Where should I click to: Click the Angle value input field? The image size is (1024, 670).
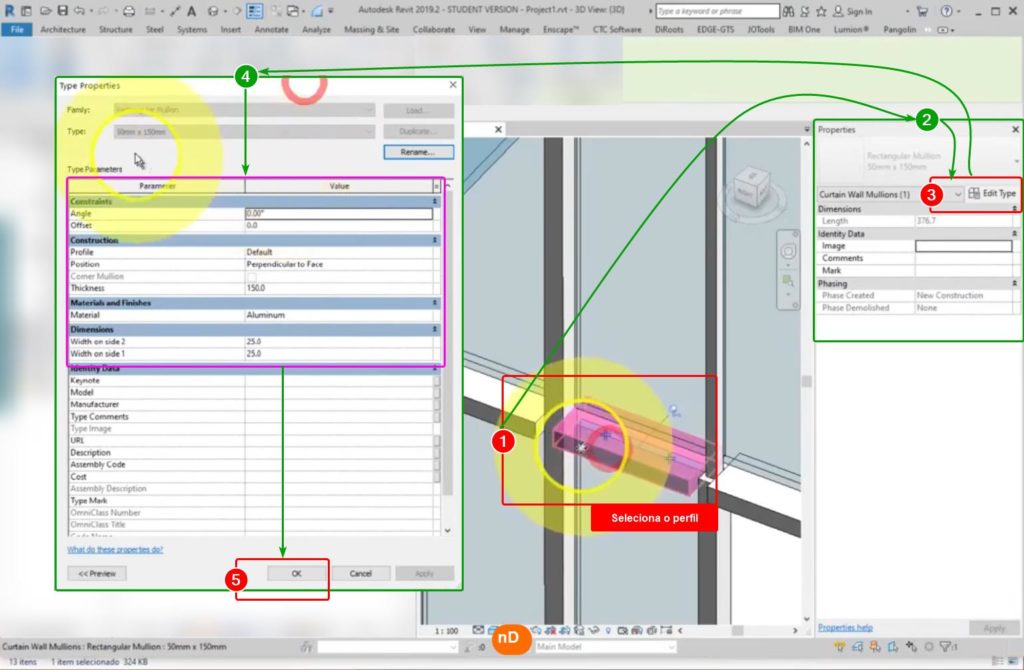338,214
